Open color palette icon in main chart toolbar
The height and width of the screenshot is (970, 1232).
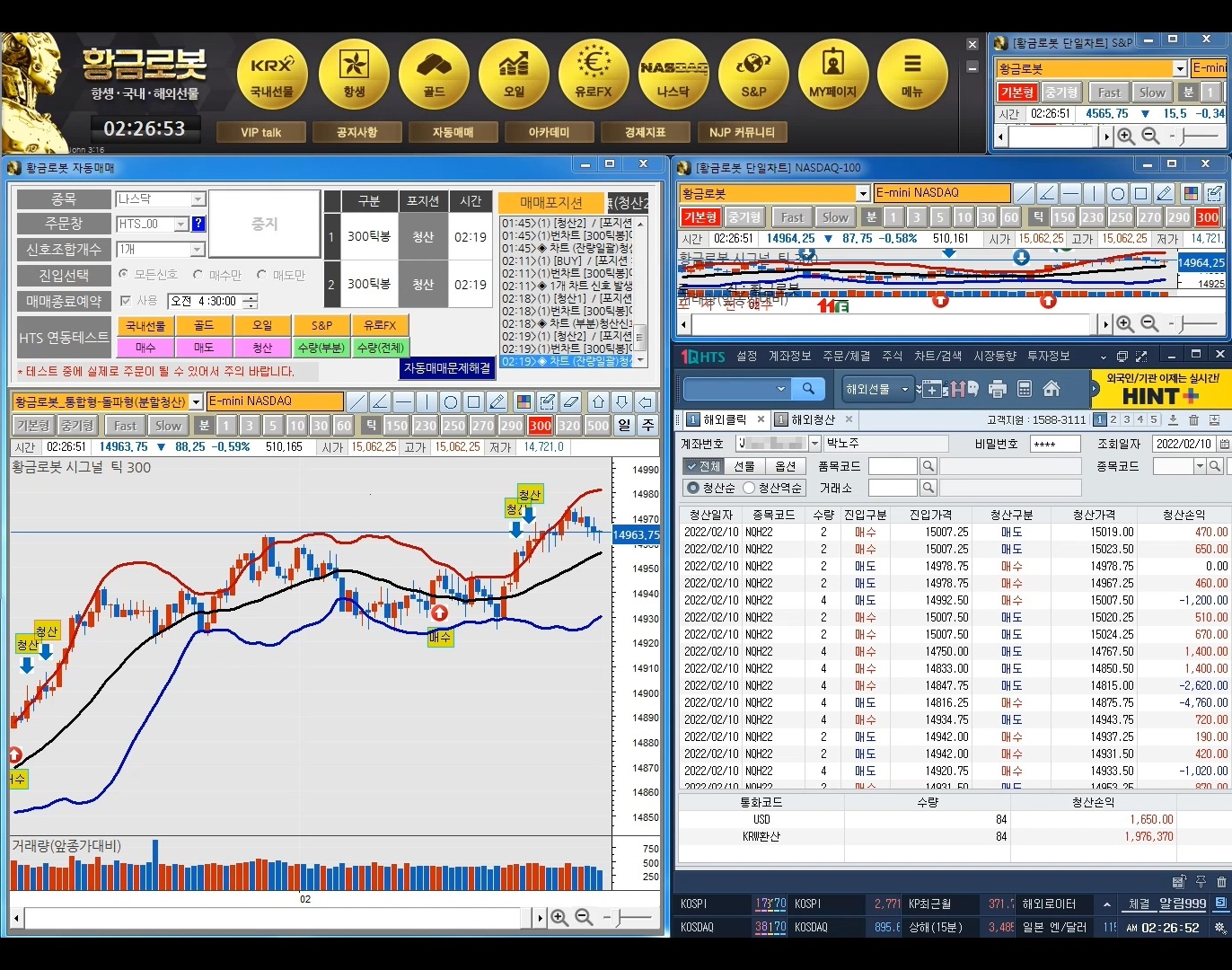524,401
